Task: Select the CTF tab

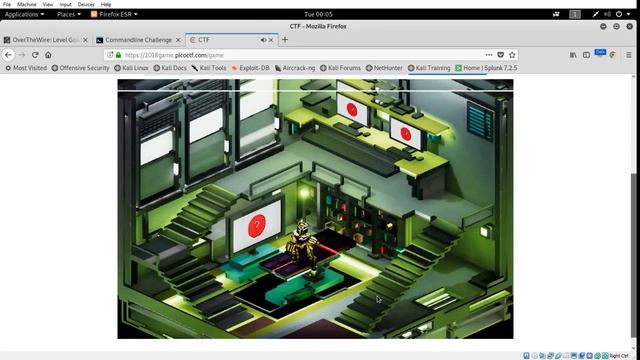Action: (x=231, y=40)
